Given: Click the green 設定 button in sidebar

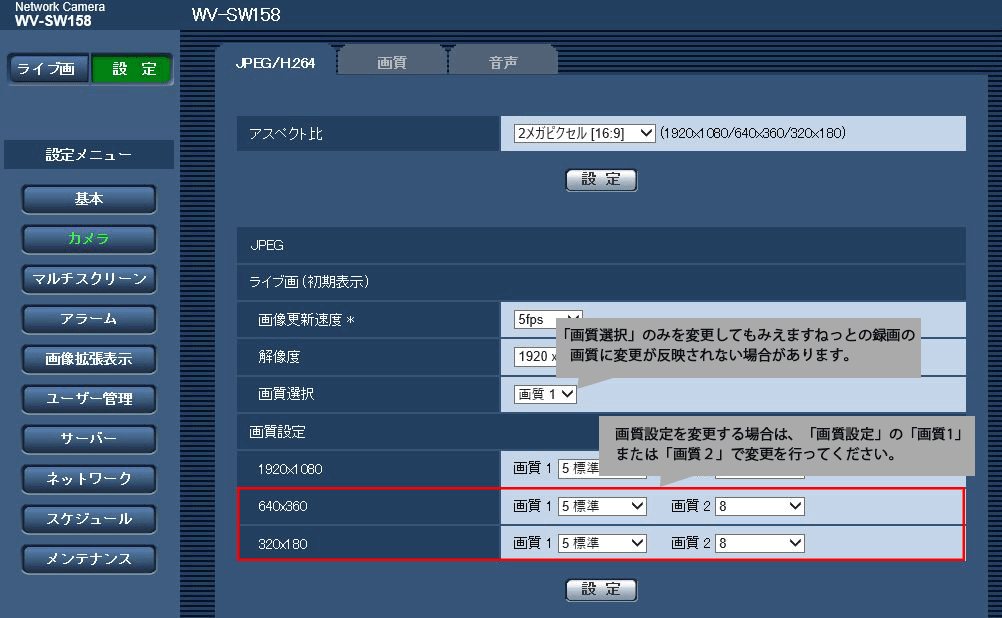Looking at the screenshot, I should tap(132, 69).
